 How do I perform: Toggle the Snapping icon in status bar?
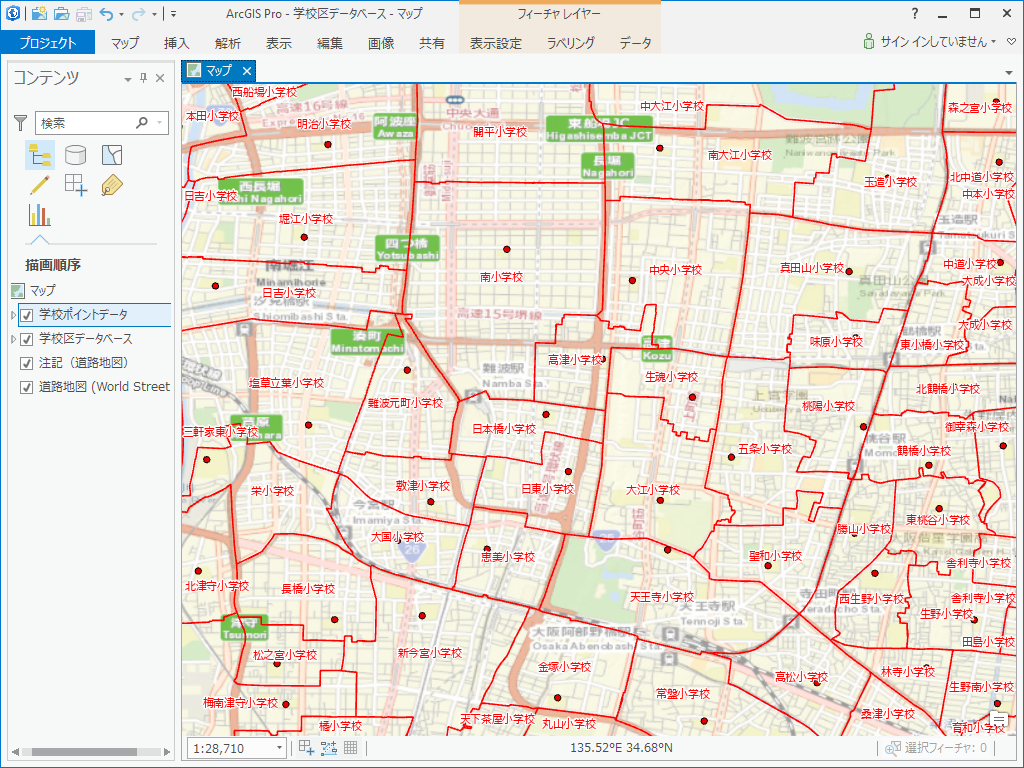tap(306, 748)
